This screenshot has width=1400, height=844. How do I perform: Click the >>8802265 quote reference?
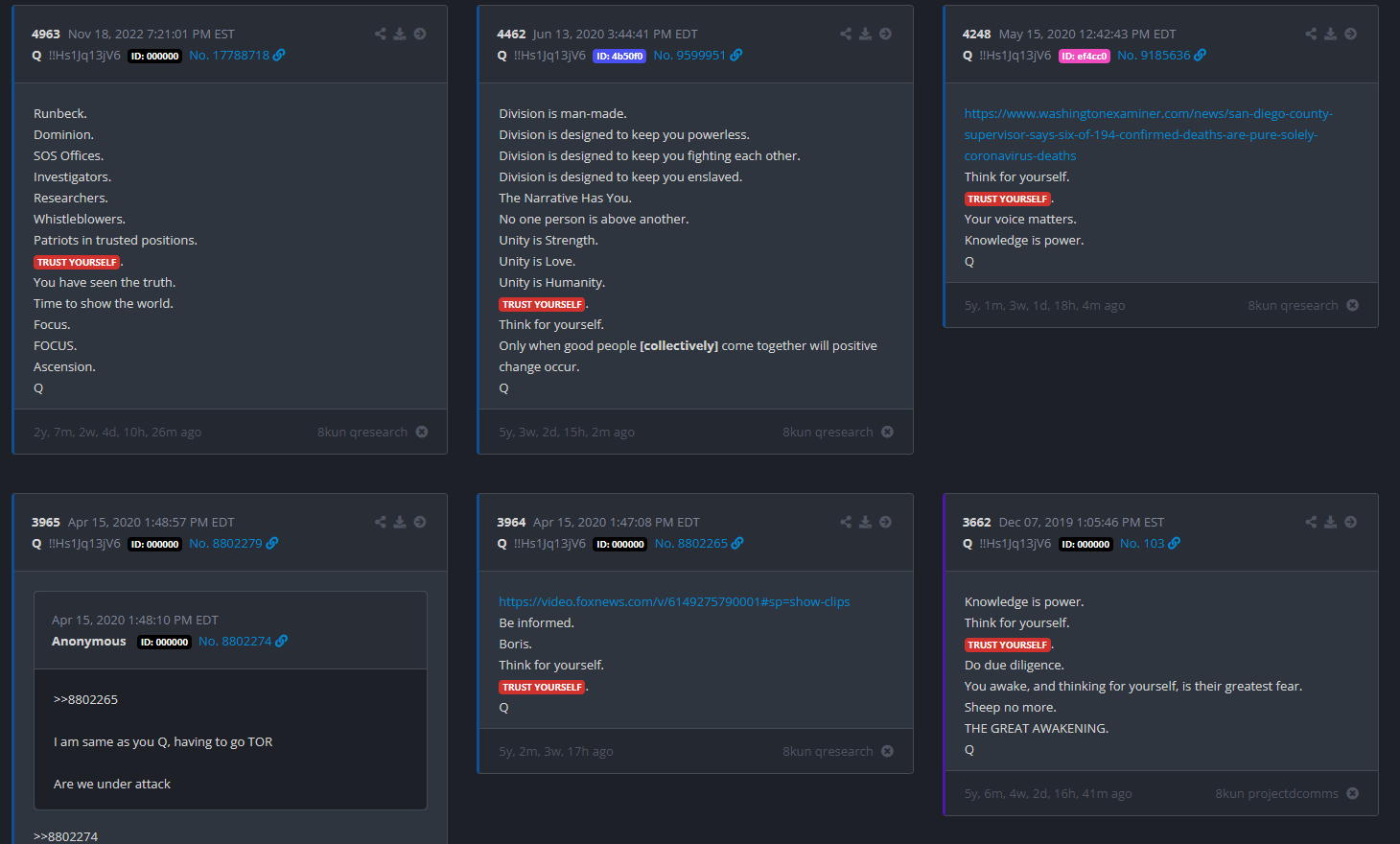click(85, 699)
